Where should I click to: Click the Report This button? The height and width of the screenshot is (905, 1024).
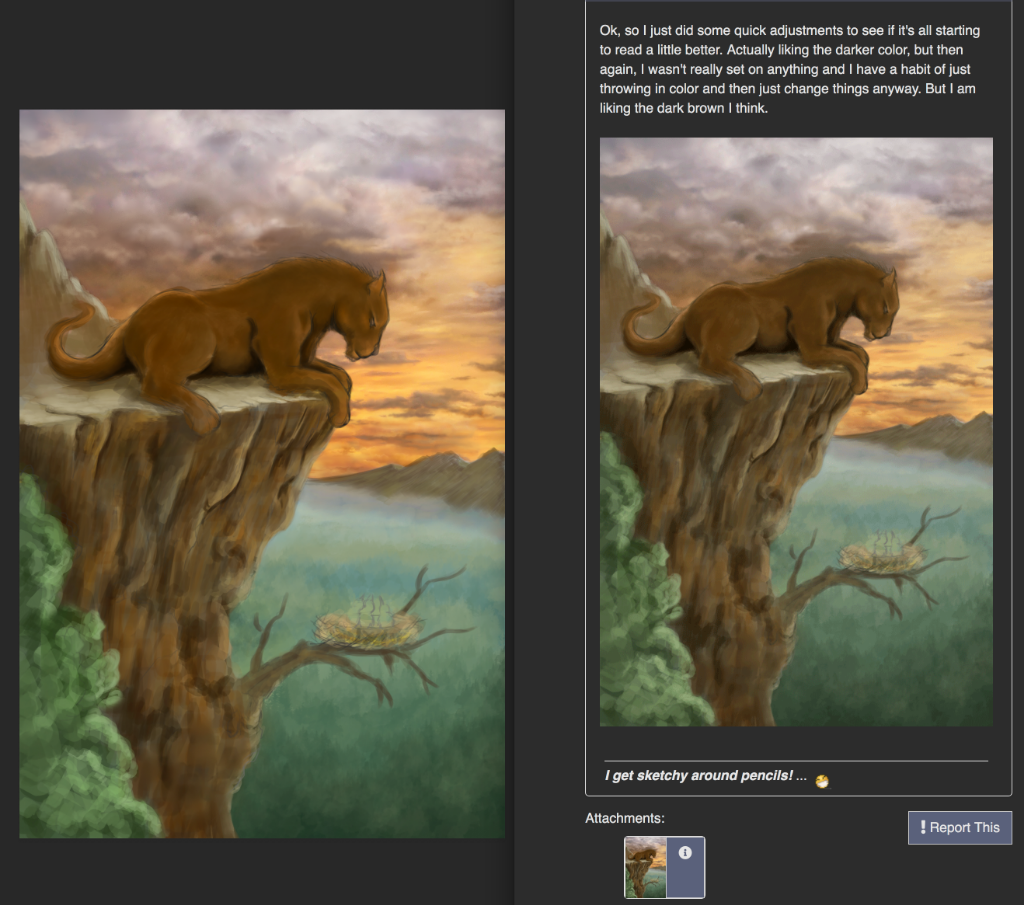959,827
